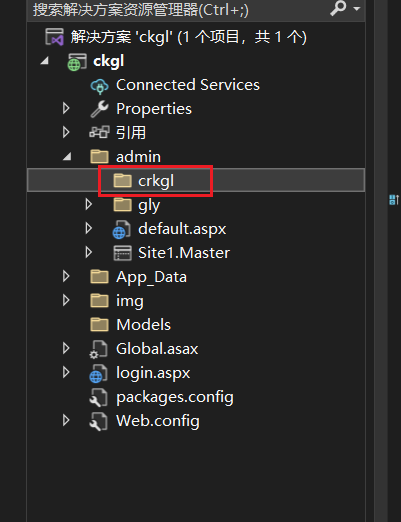Expand the login.aspx node

(66, 372)
